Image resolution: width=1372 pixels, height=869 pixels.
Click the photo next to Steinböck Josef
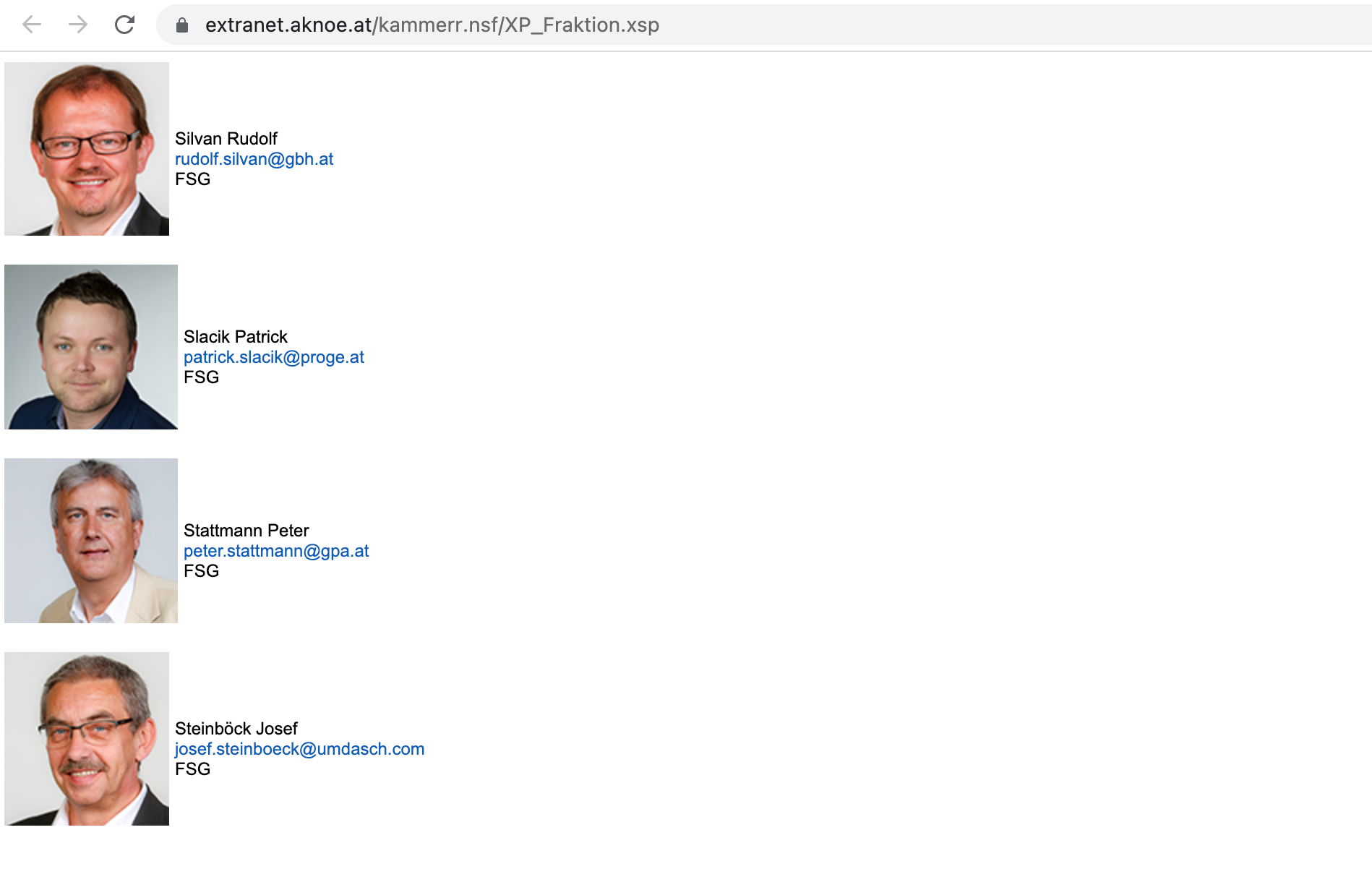pyautogui.click(x=87, y=739)
